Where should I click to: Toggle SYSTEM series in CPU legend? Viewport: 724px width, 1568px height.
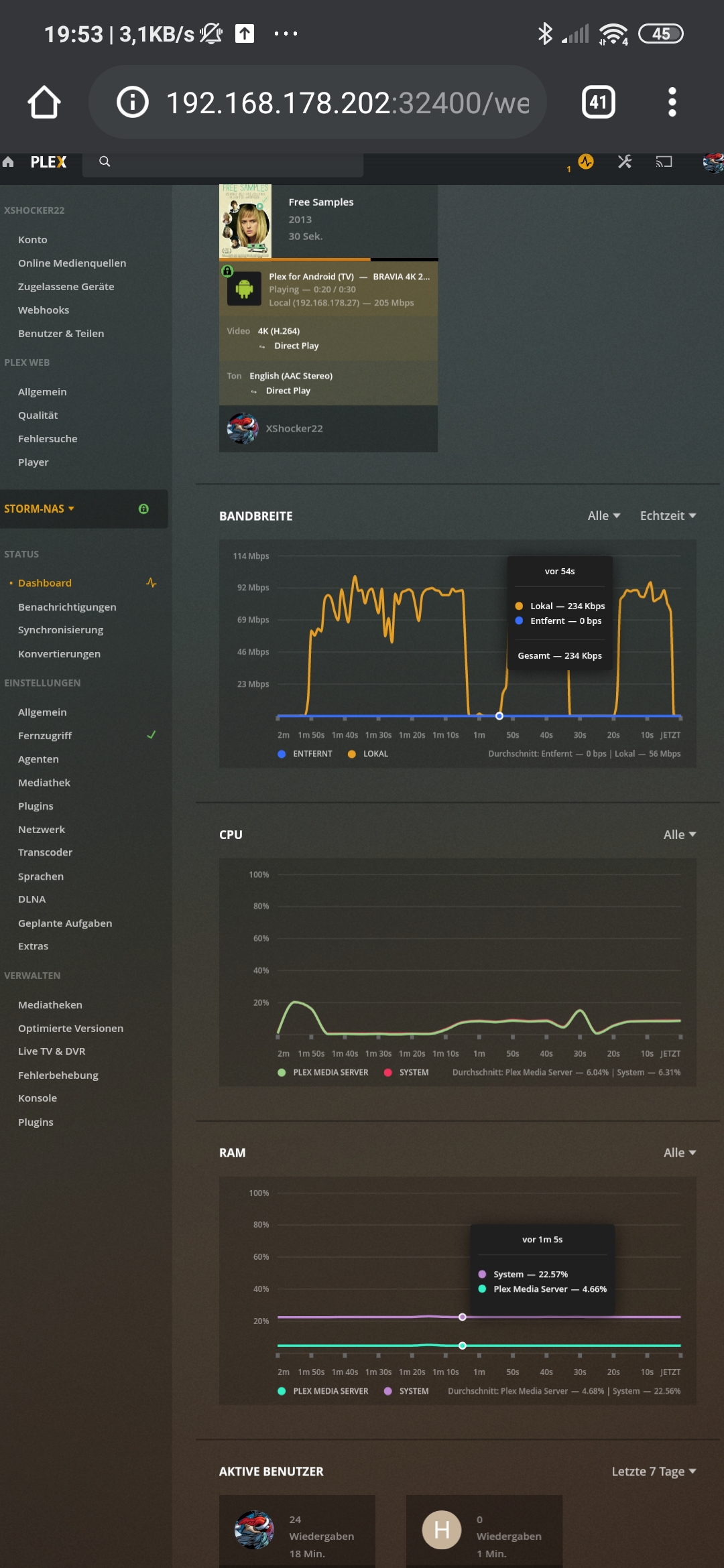point(406,1072)
